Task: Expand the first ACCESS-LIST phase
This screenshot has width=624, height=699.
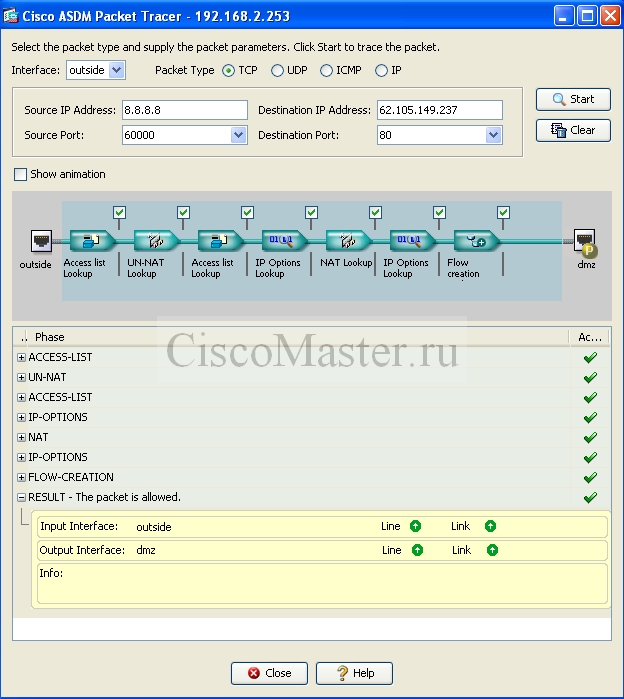Action: coord(21,358)
